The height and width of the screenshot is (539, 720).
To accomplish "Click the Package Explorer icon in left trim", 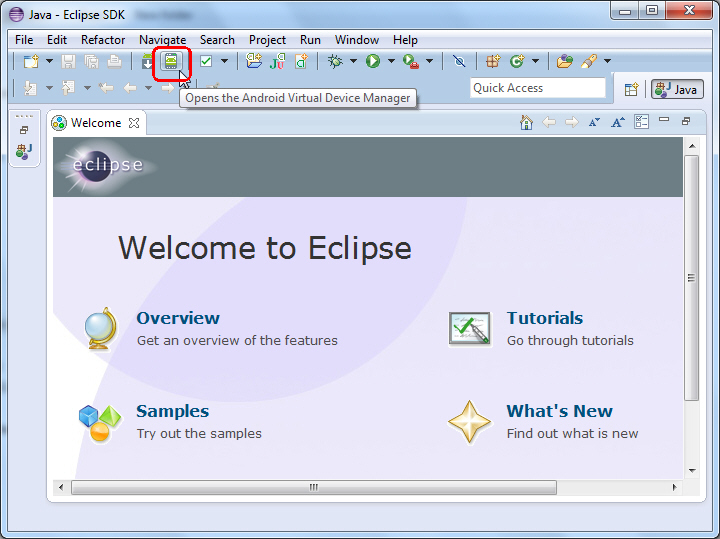I will [24, 152].
